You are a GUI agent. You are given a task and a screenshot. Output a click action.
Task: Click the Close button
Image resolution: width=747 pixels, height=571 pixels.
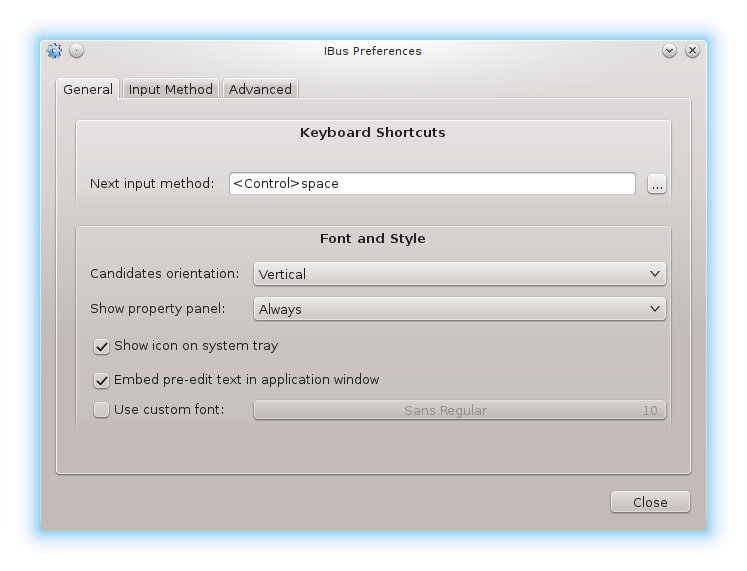tap(650, 502)
